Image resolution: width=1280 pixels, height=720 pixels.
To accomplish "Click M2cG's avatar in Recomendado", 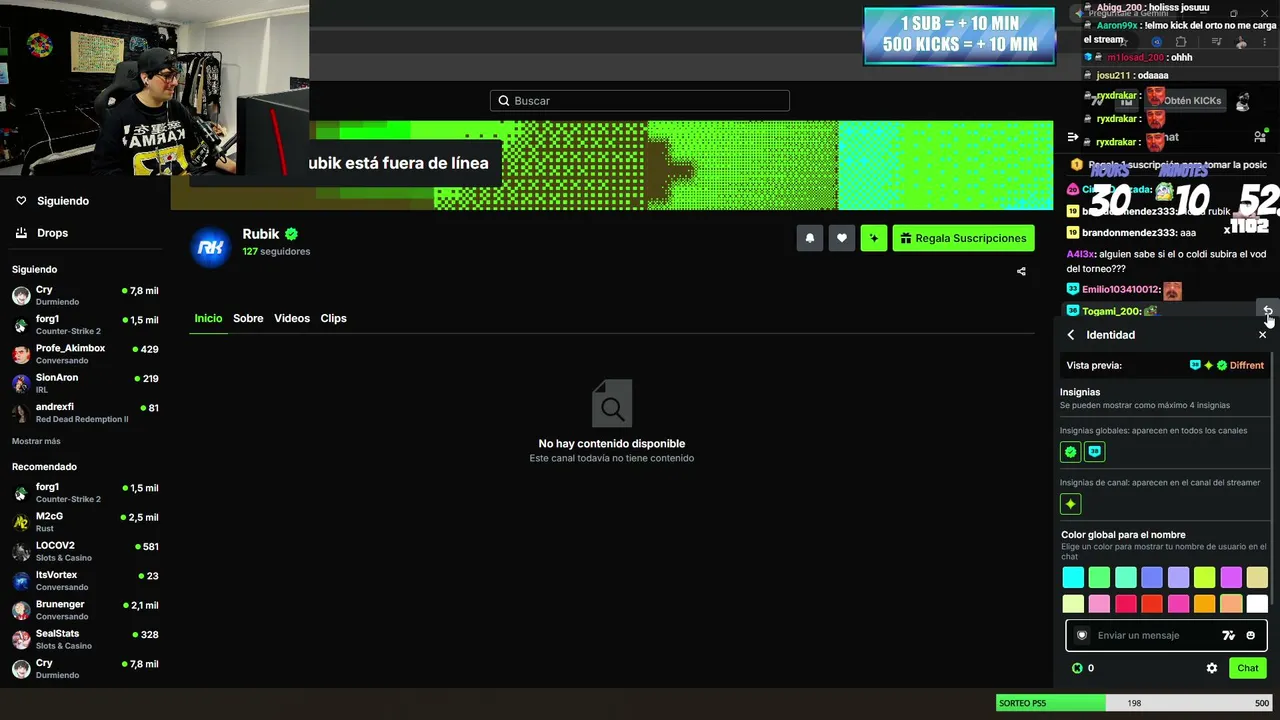I will (21, 522).
